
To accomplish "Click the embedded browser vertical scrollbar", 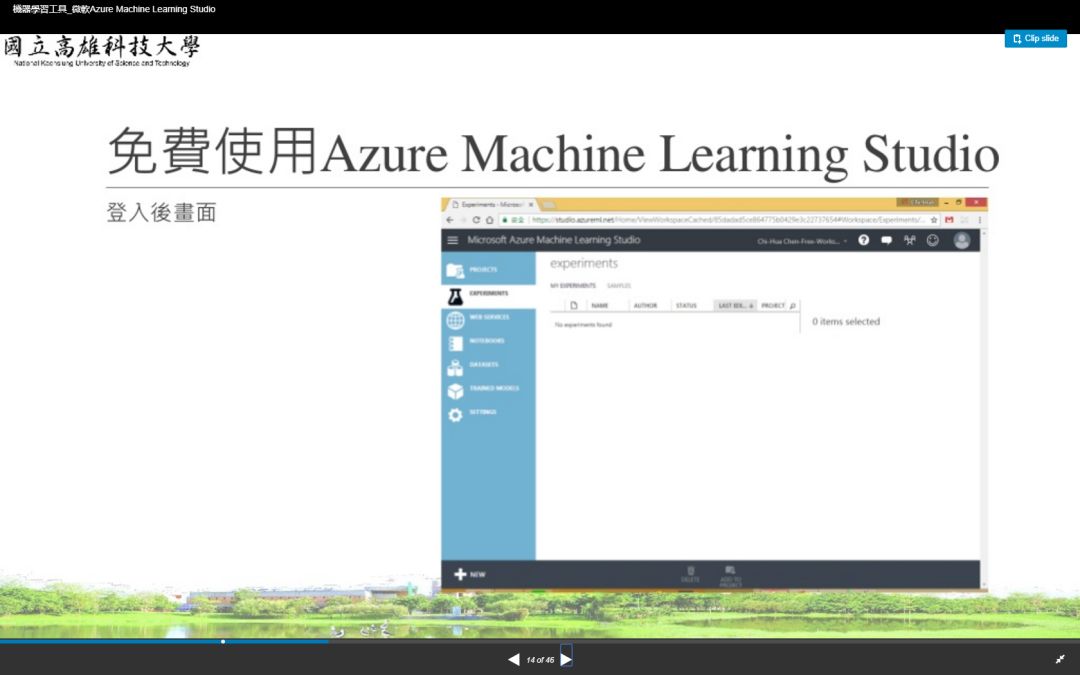I will [984, 410].
